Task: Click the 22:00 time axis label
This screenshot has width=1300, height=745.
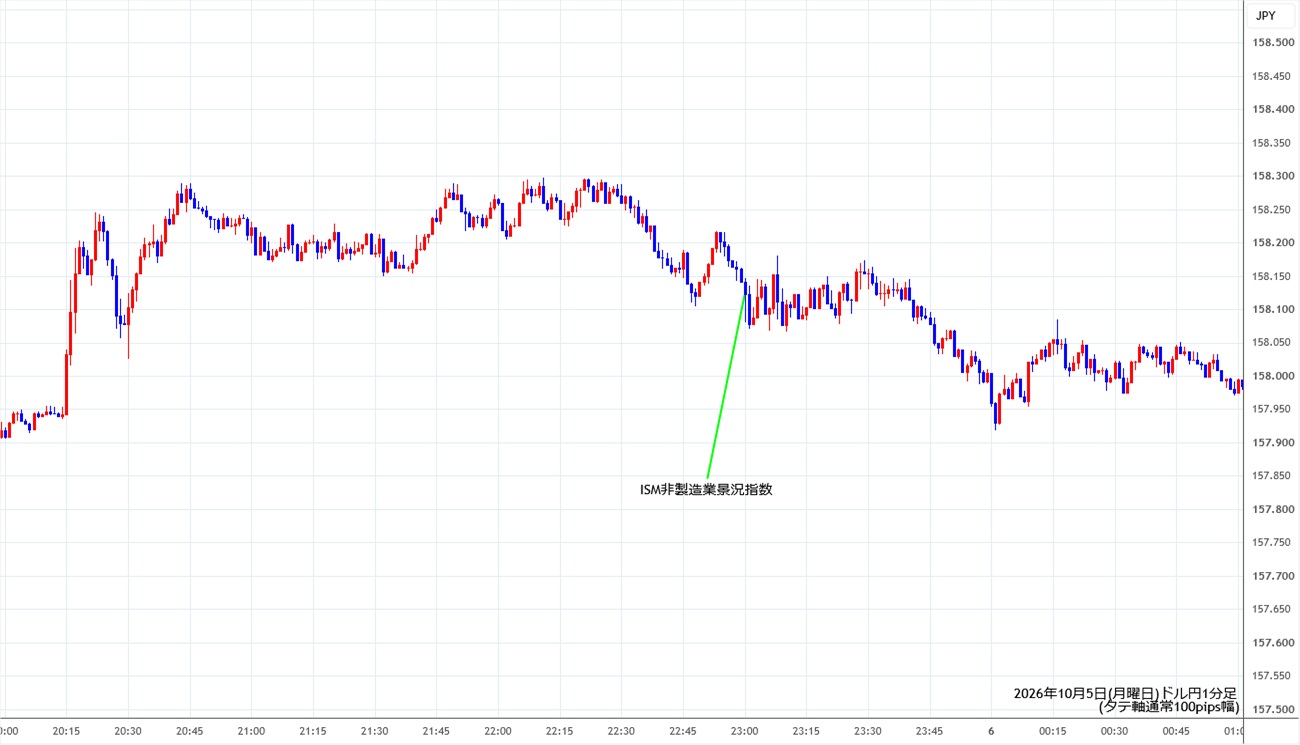Action: pos(498,731)
